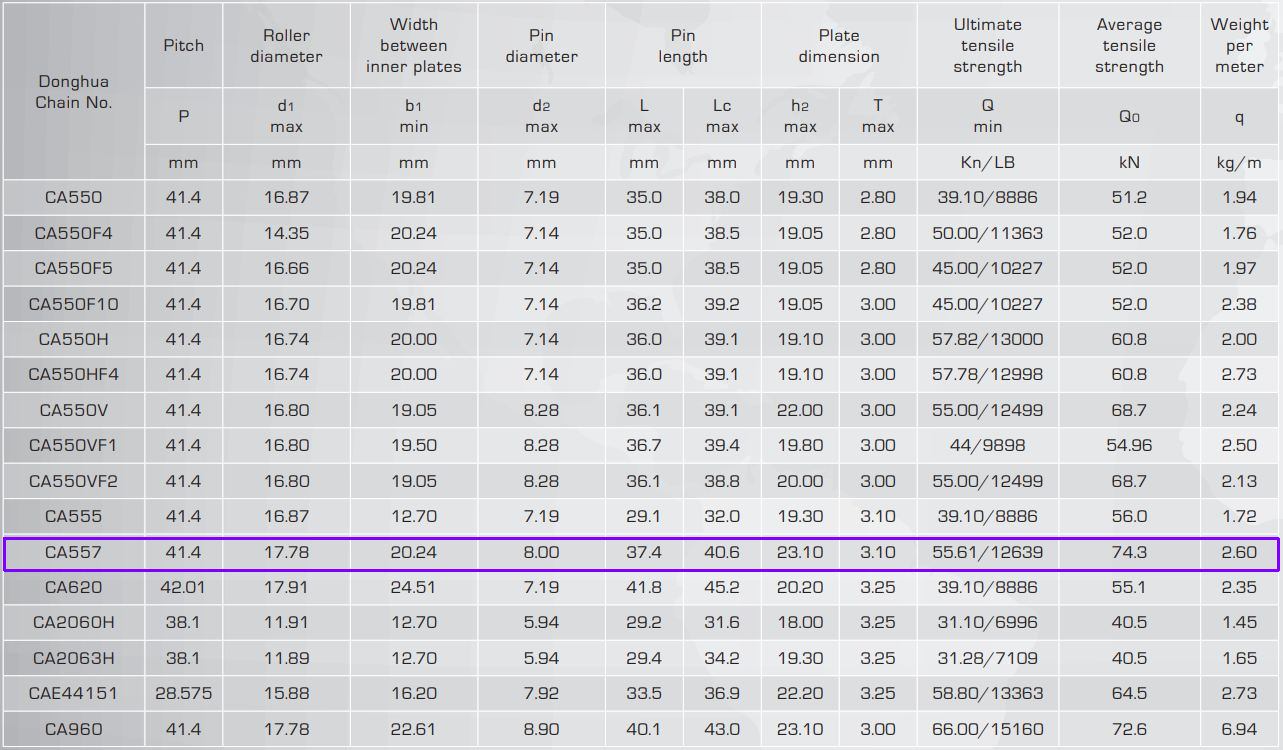This screenshot has height=750, width=1283.
Task: Select the CA2063H chain number cell
Action: (x=73, y=658)
